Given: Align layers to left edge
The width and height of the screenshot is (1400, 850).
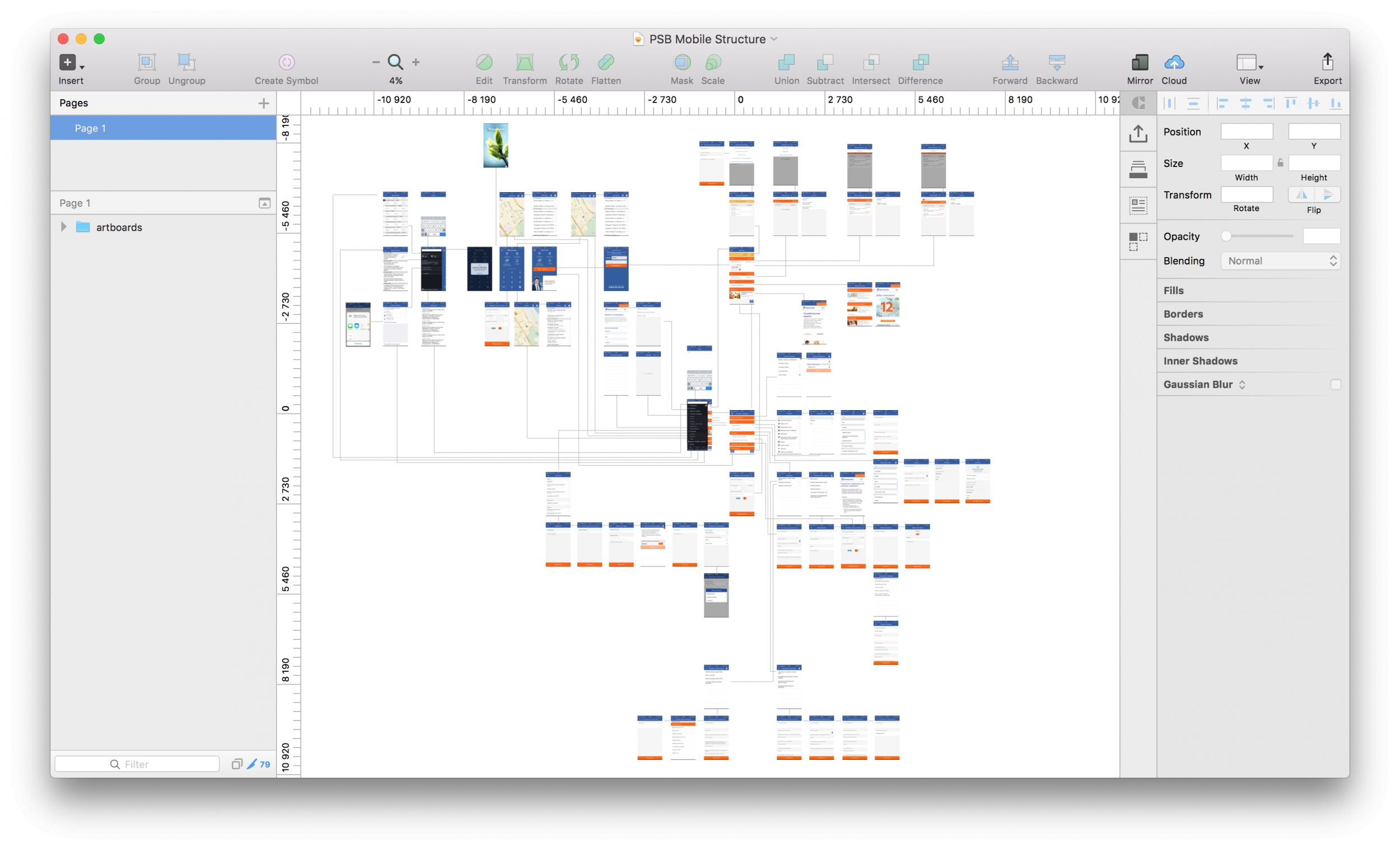Looking at the screenshot, I should pyautogui.click(x=1222, y=103).
